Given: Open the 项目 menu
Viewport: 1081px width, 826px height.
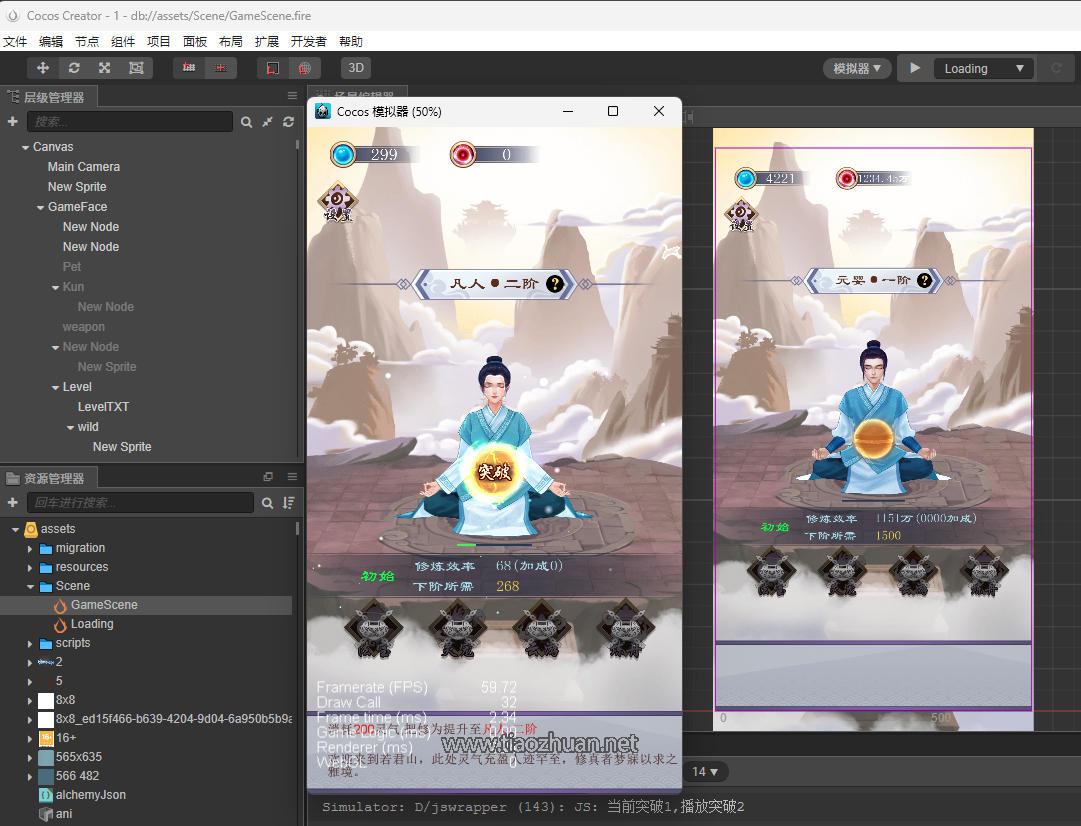Looking at the screenshot, I should [x=159, y=41].
